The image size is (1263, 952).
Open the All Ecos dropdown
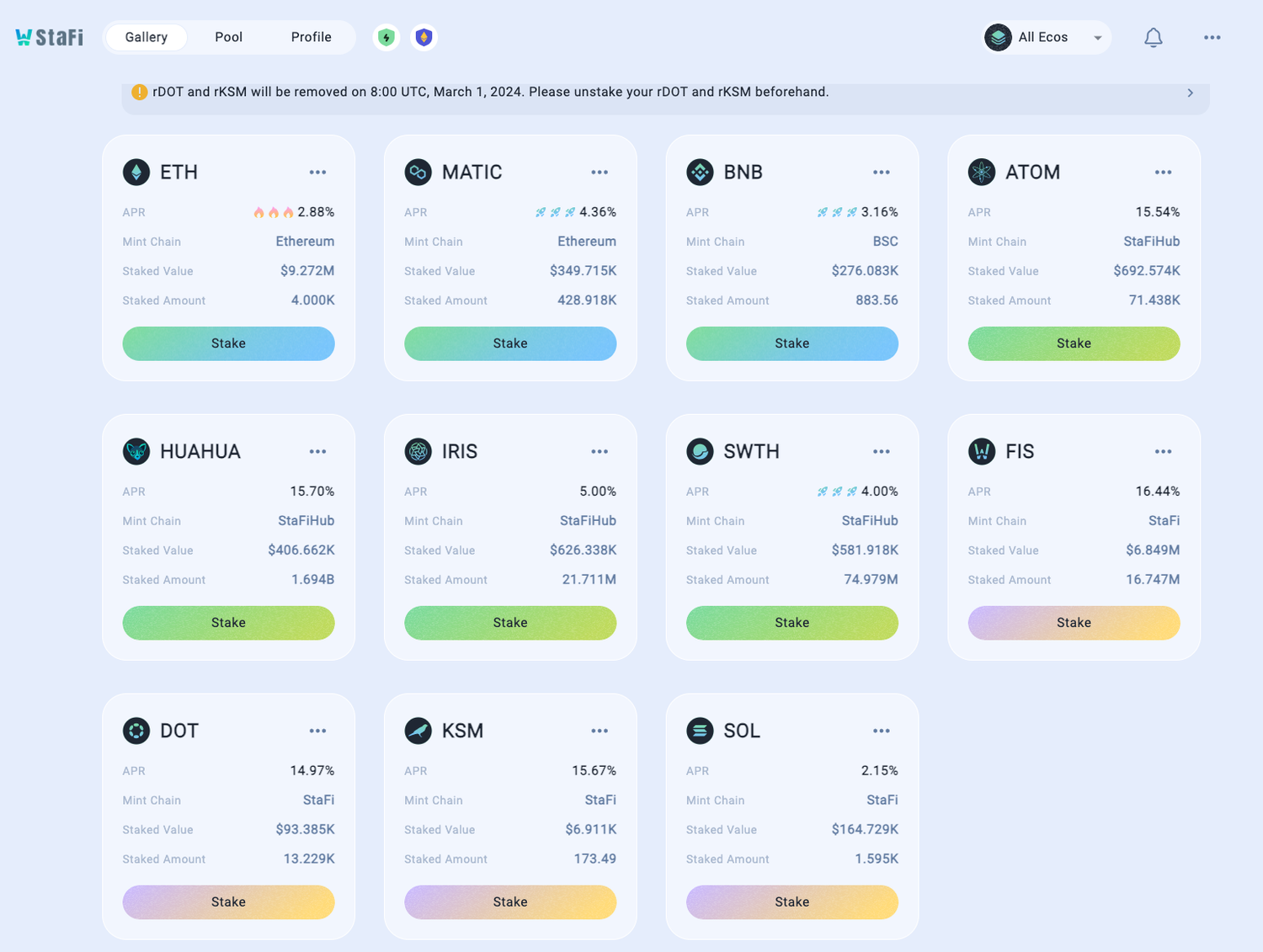click(x=1047, y=38)
